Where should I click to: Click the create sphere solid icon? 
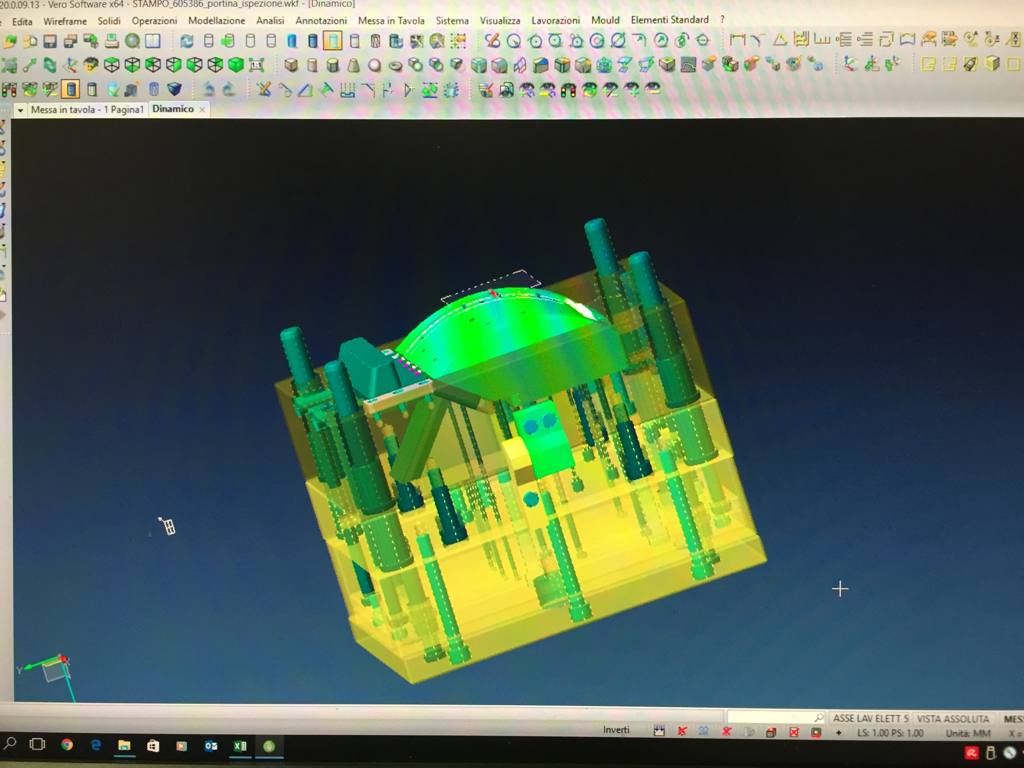pyautogui.click(x=374, y=65)
